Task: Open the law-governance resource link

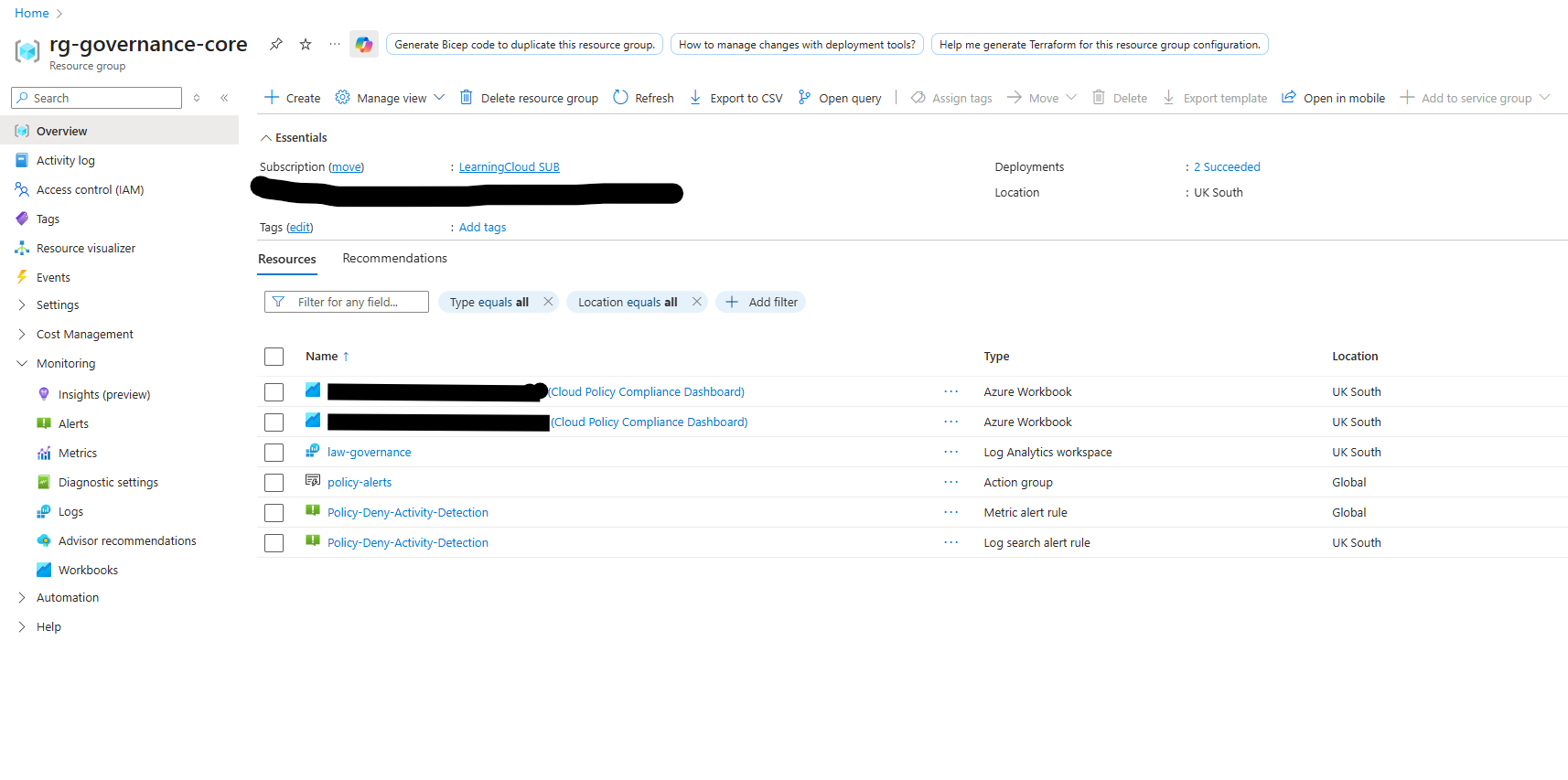Action: (369, 453)
